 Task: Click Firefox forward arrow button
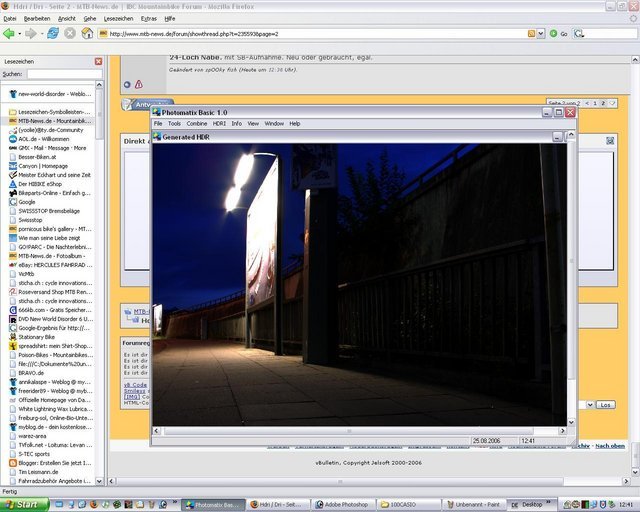31,33
